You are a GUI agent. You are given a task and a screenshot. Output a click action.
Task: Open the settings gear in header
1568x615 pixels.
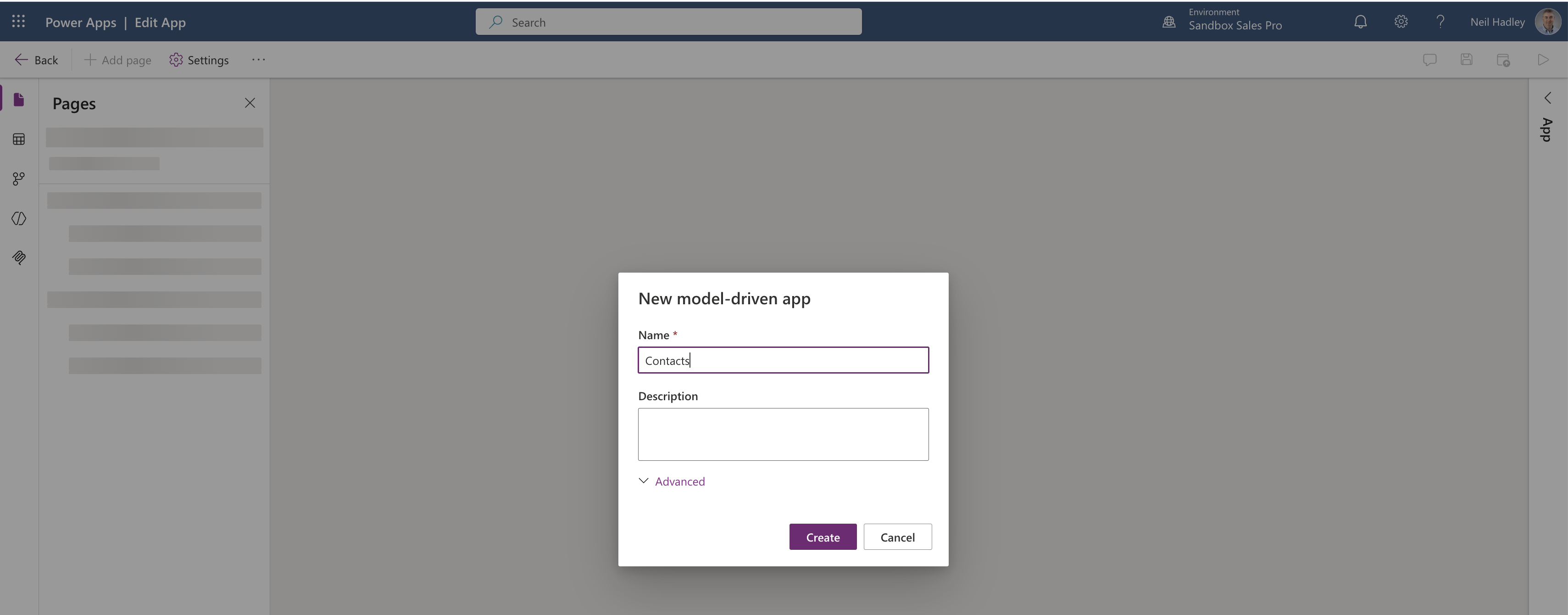1401,22
